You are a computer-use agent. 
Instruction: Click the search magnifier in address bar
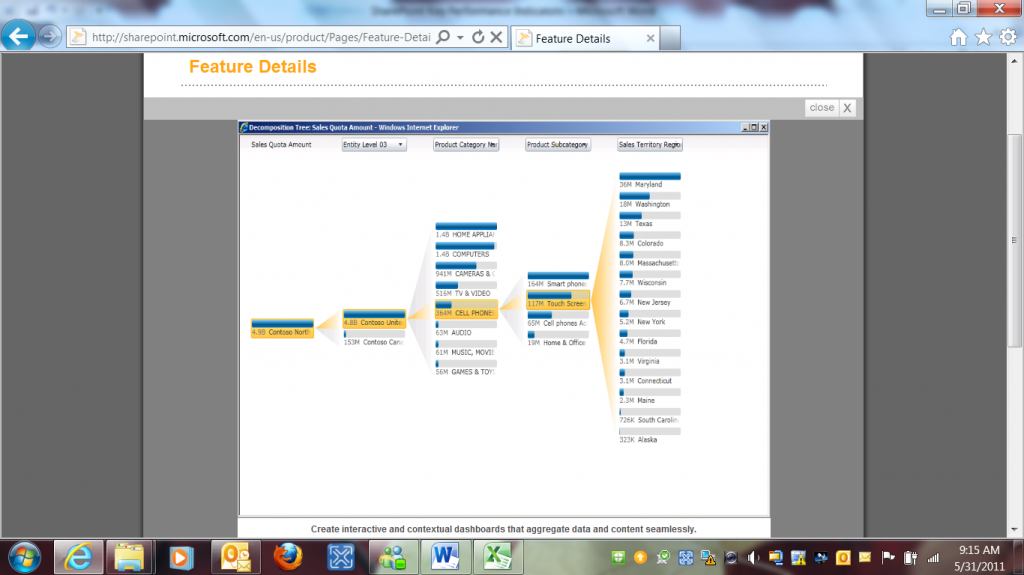pyautogui.click(x=443, y=37)
